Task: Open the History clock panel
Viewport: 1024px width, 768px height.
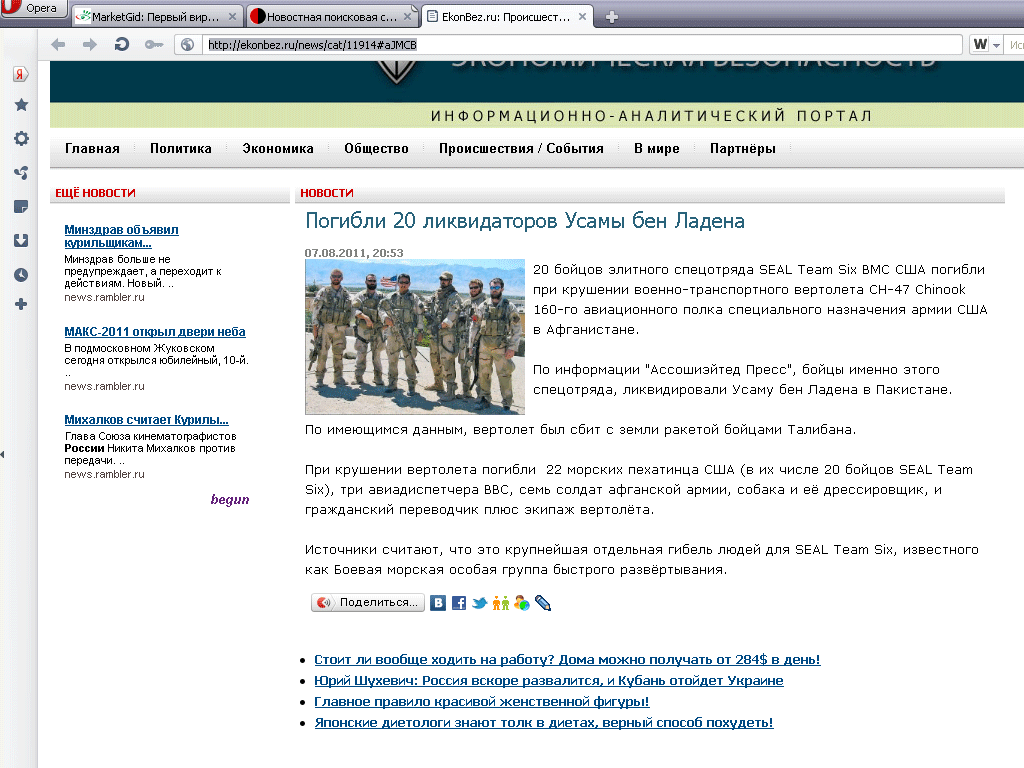Action: point(21,275)
